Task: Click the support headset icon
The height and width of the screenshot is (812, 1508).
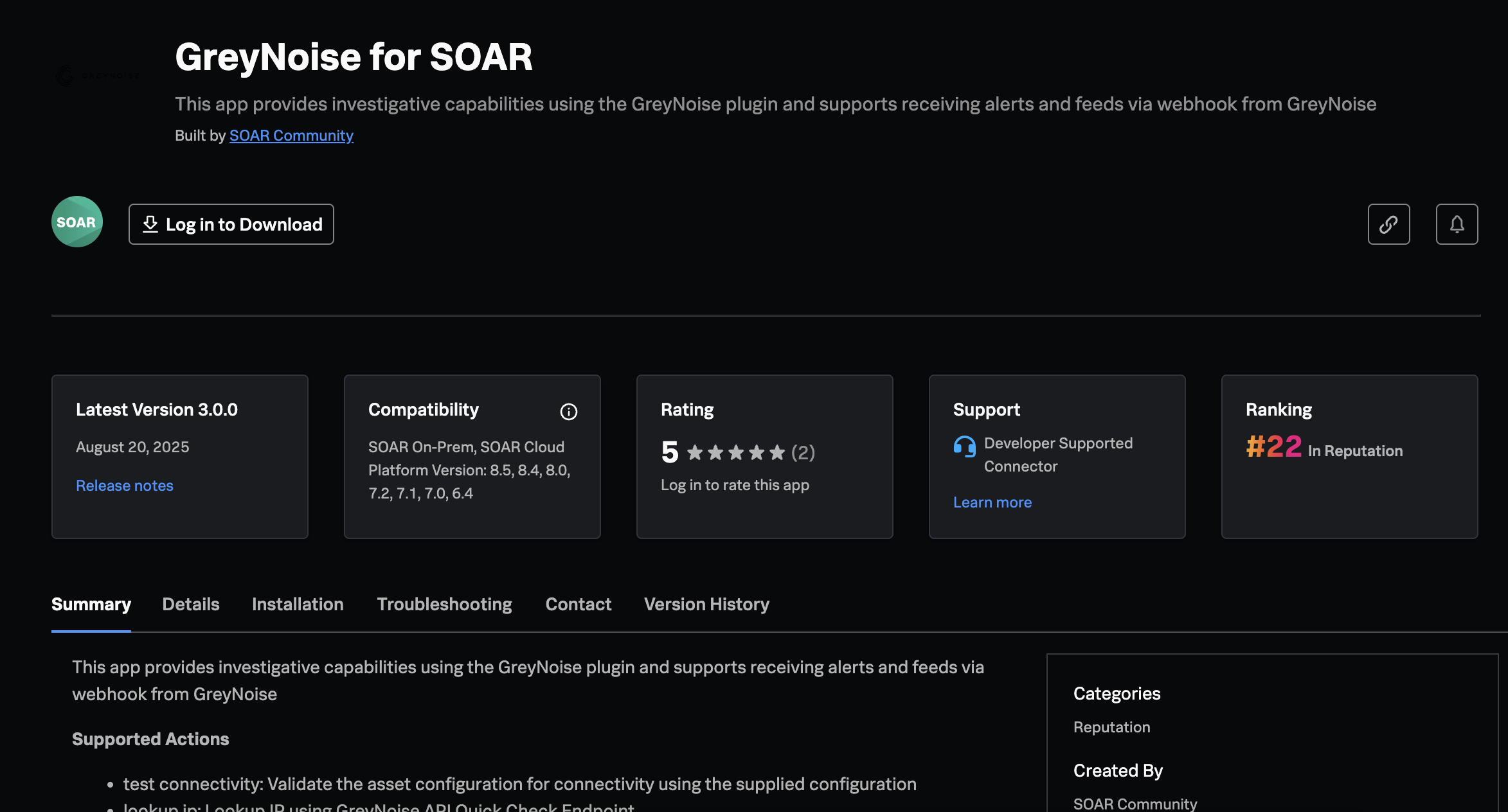Action: (964, 446)
